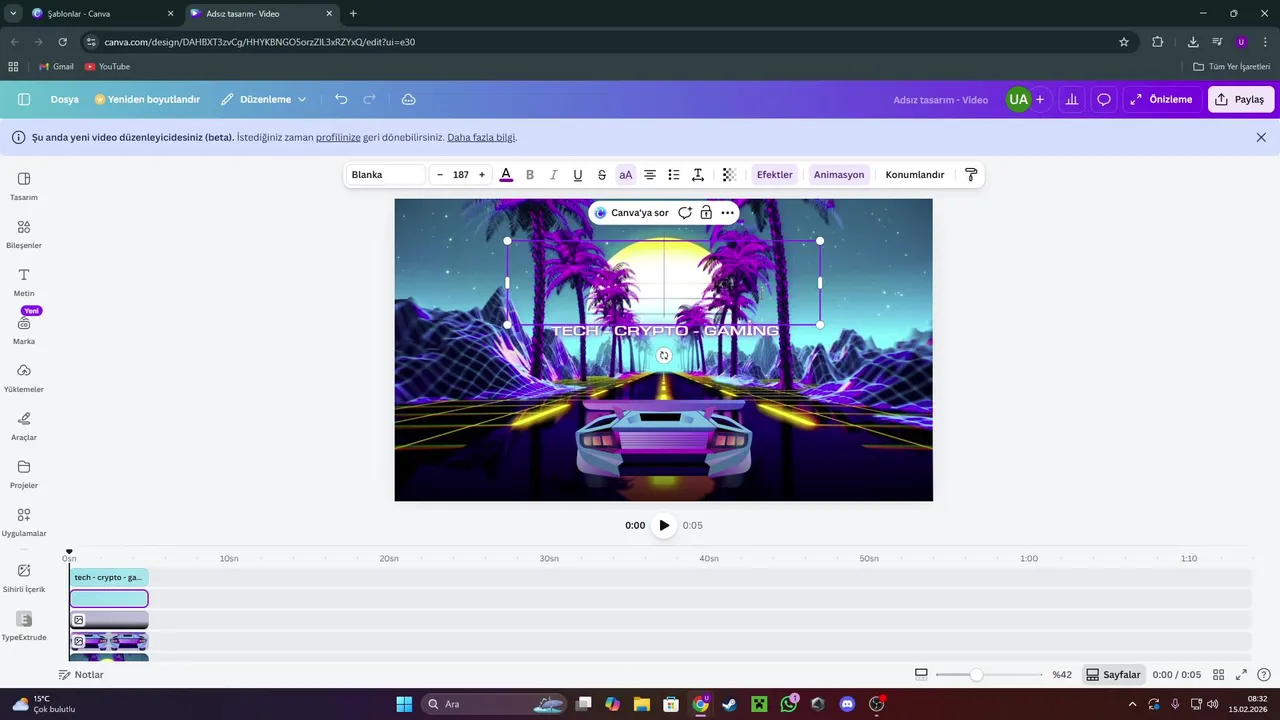
Task: Open the Konumlandır position options
Action: tap(915, 175)
